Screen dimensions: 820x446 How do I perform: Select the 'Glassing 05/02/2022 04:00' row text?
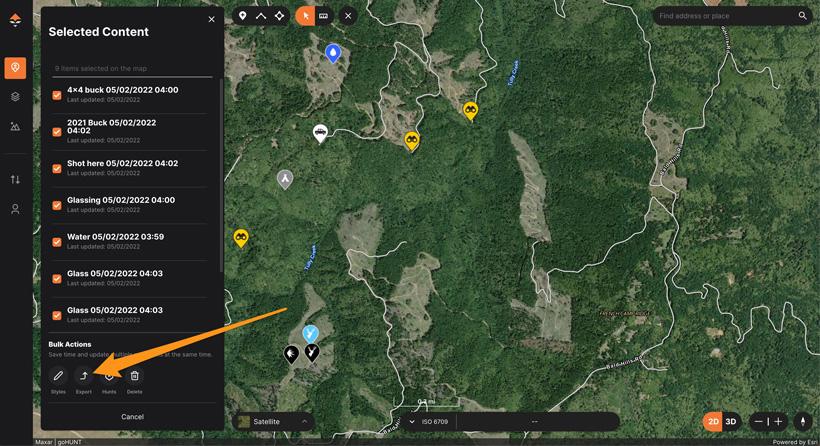coord(121,200)
